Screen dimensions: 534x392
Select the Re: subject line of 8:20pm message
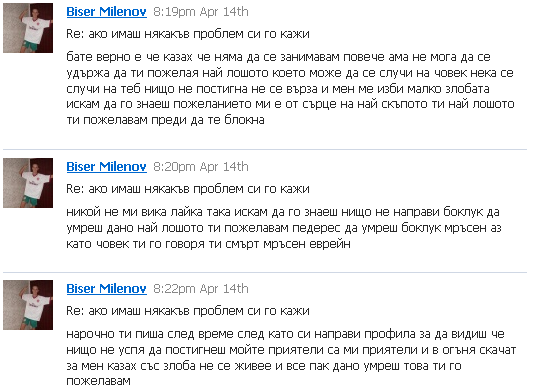(x=188, y=189)
